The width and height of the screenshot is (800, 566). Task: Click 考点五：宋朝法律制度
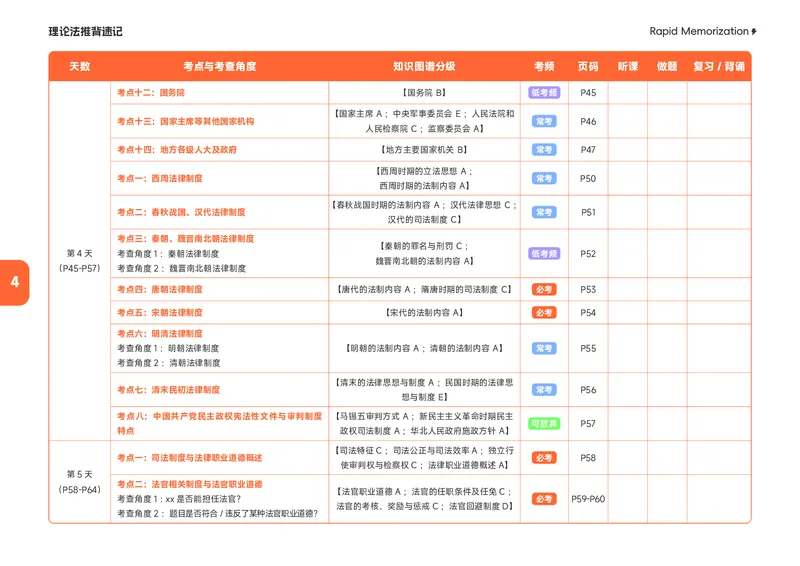[x=160, y=312]
